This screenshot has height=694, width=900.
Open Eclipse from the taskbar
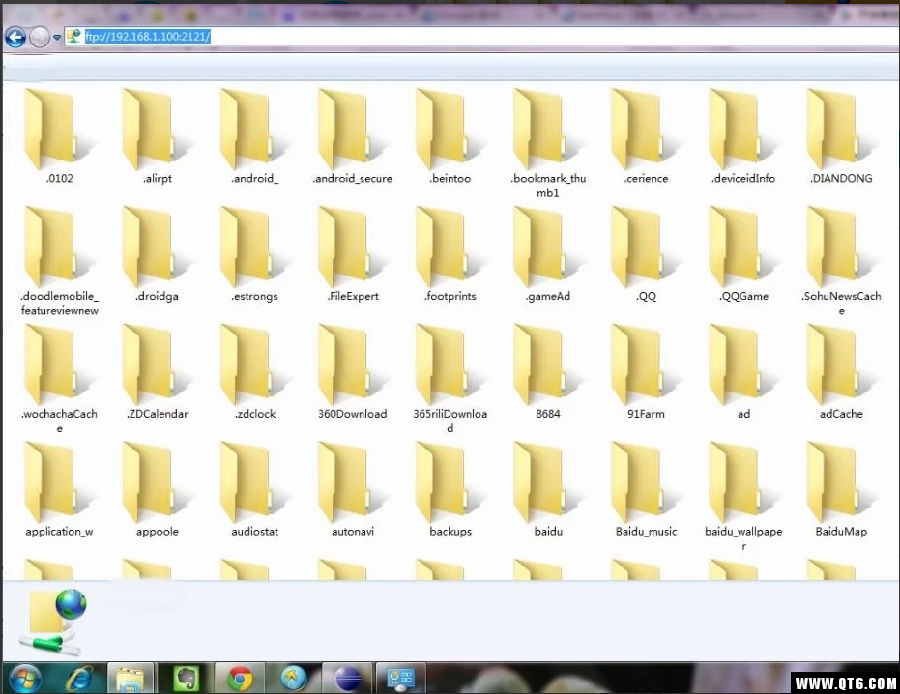pos(347,679)
